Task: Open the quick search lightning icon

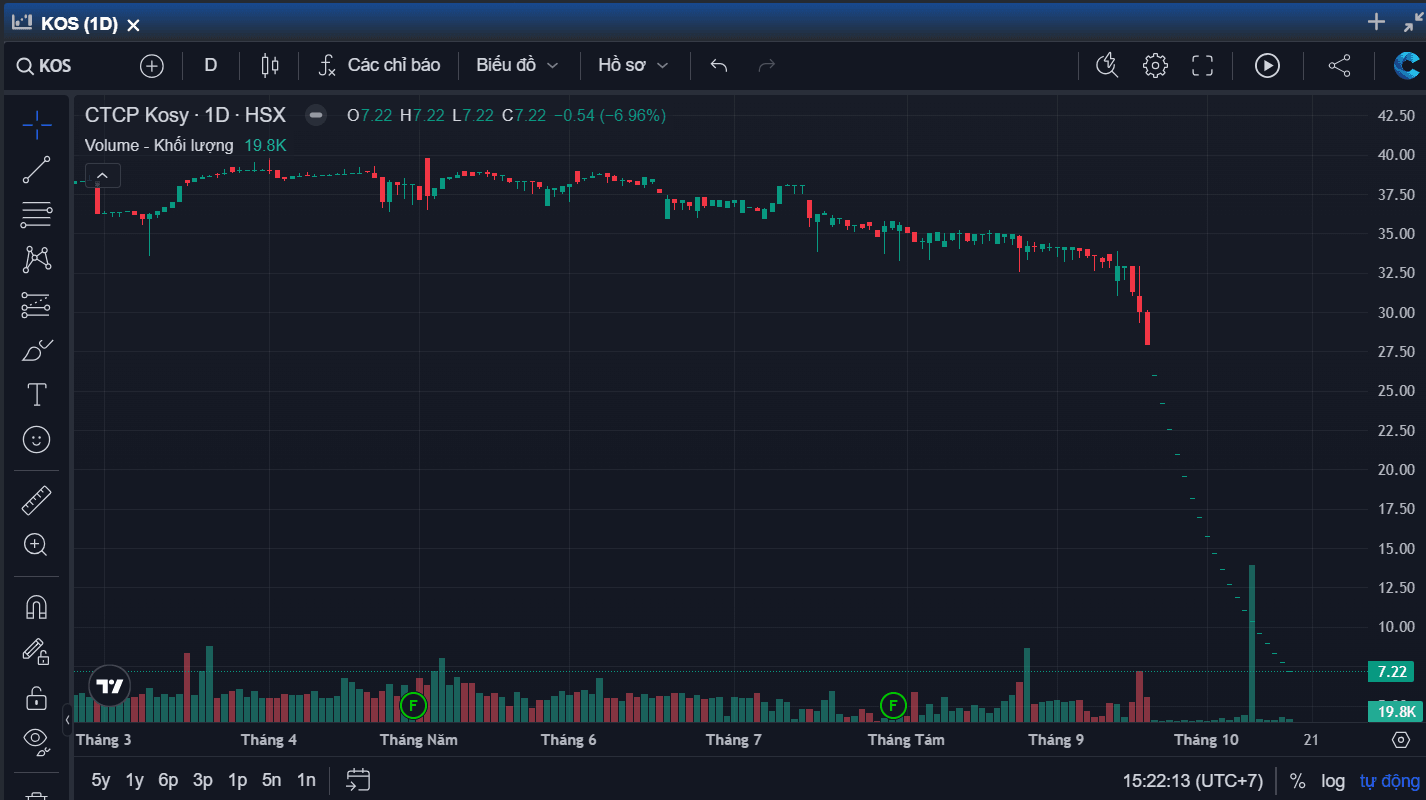Action: [1107, 66]
